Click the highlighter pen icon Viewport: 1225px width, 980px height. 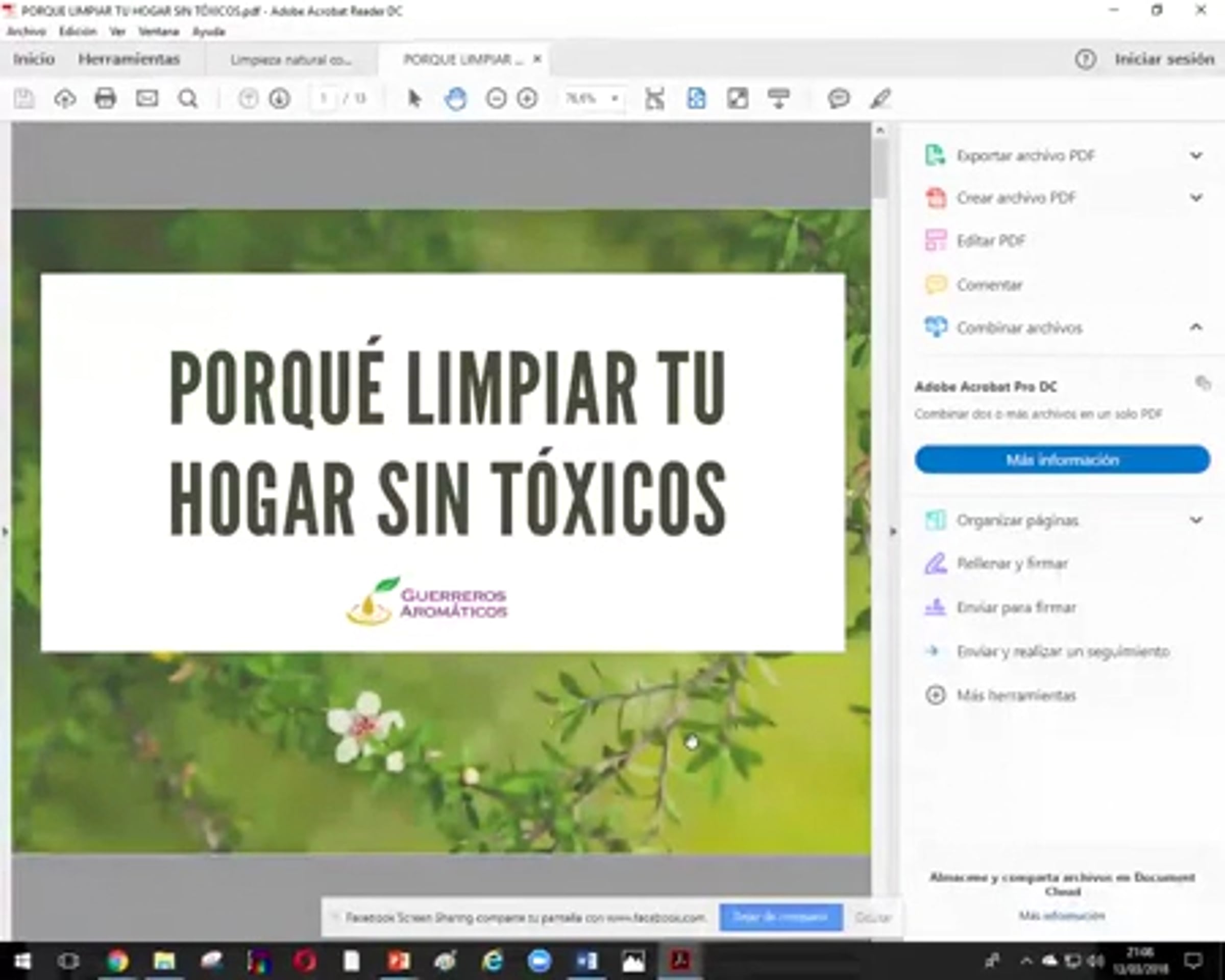pos(880,99)
